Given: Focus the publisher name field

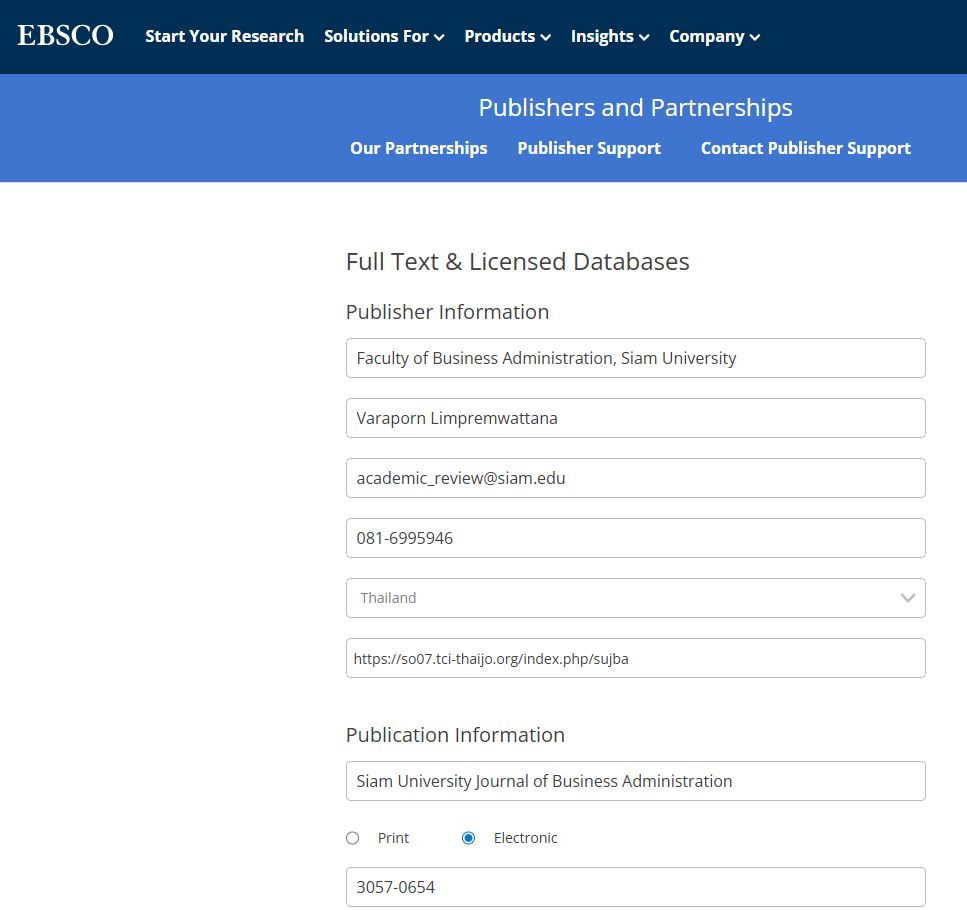Looking at the screenshot, I should pos(635,358).
